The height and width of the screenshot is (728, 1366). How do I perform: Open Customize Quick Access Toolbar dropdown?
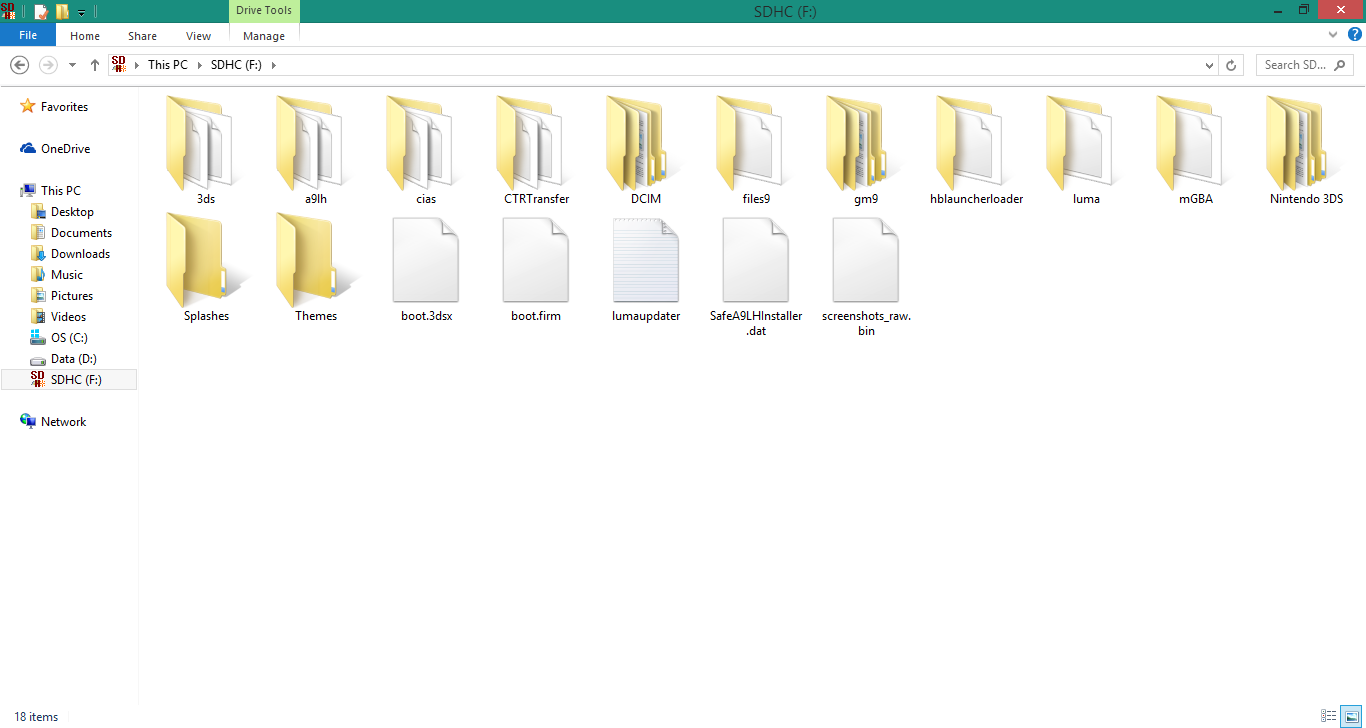[82, 13]
